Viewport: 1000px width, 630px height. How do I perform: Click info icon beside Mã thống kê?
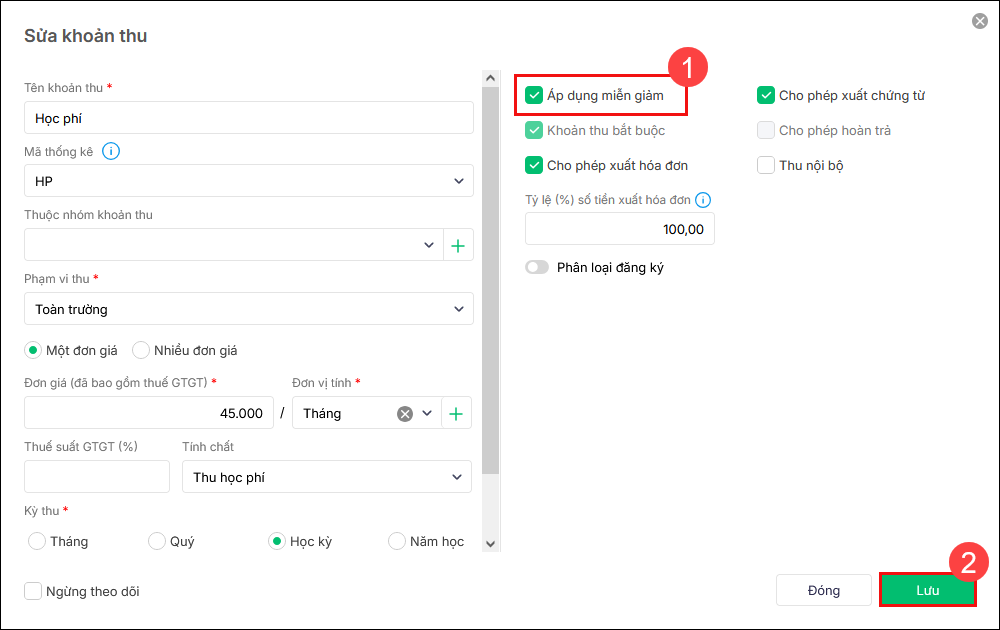(x=111, y=151)
